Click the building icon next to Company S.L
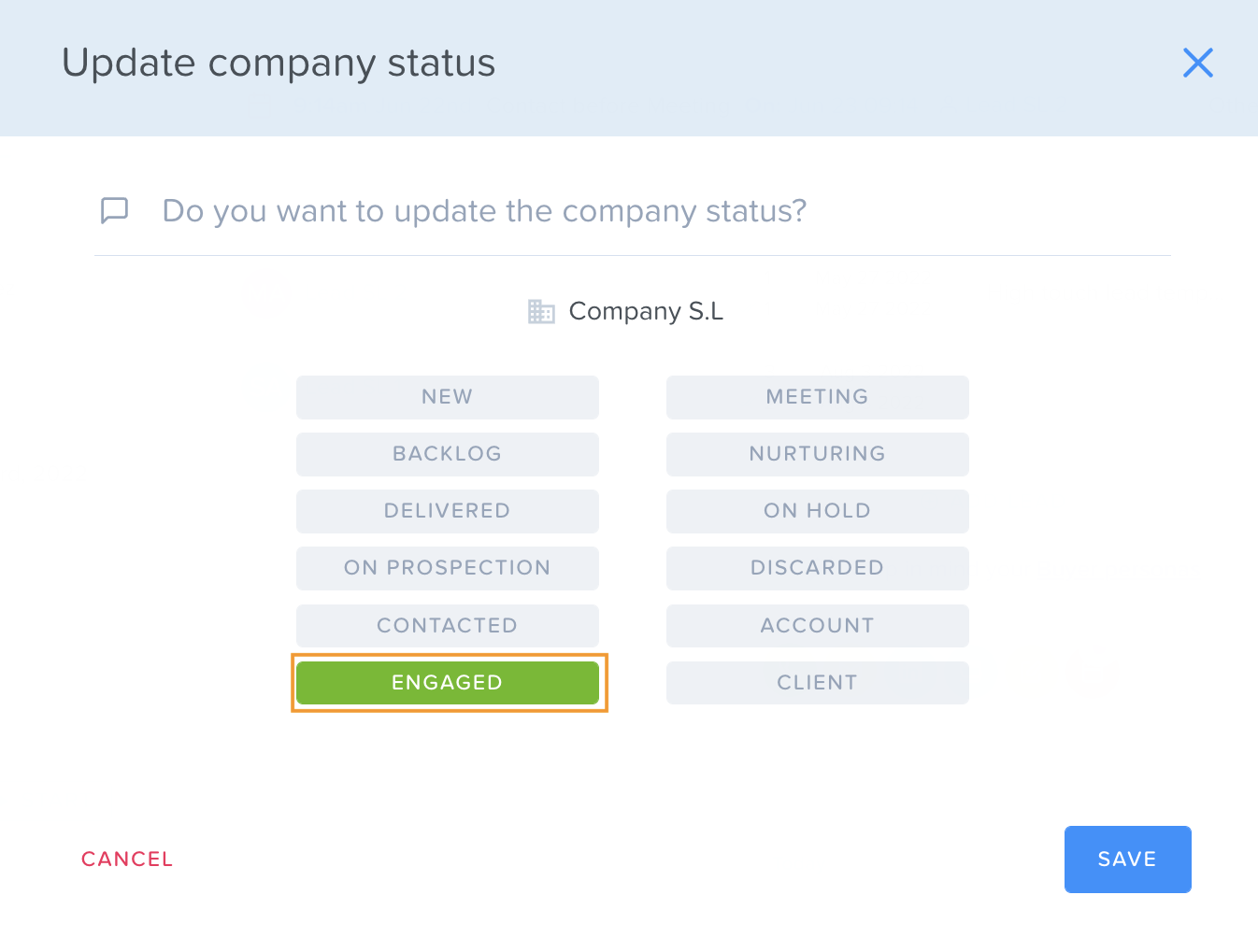This screenshot has height=952, width=1258. 541,311
